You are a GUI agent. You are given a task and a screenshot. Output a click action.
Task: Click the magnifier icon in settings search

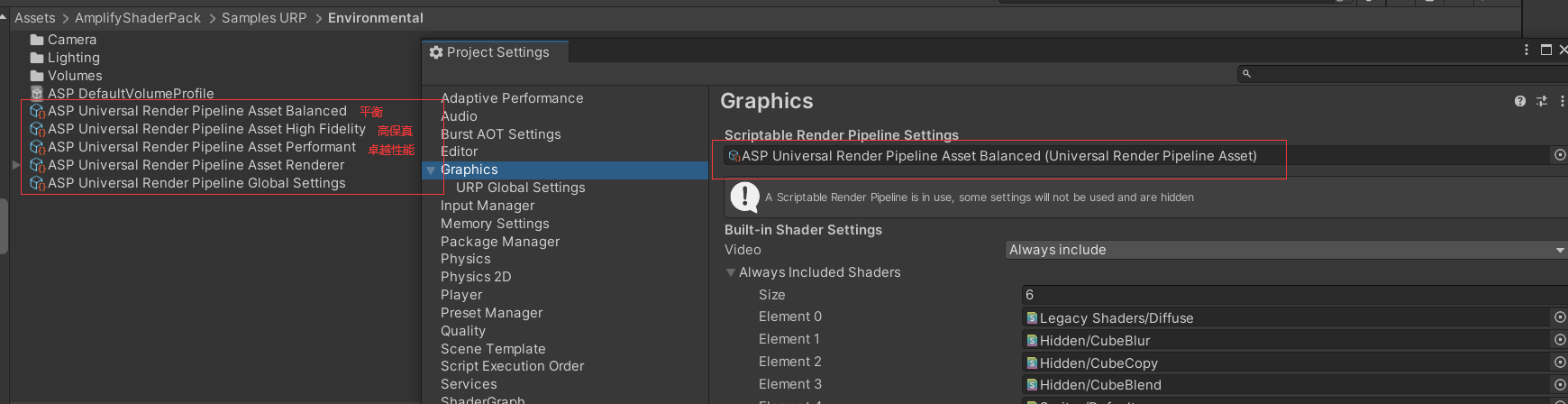[x=1246, y=74]
